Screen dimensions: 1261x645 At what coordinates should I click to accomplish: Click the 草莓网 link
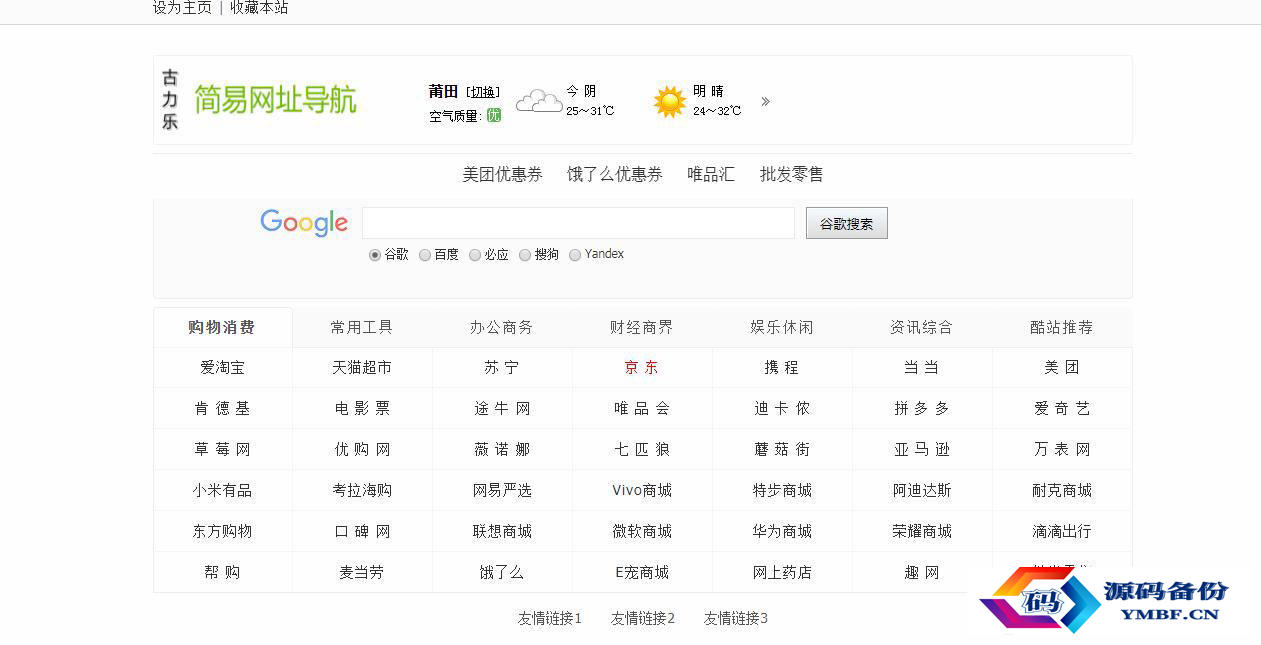[x=222, y=450]
